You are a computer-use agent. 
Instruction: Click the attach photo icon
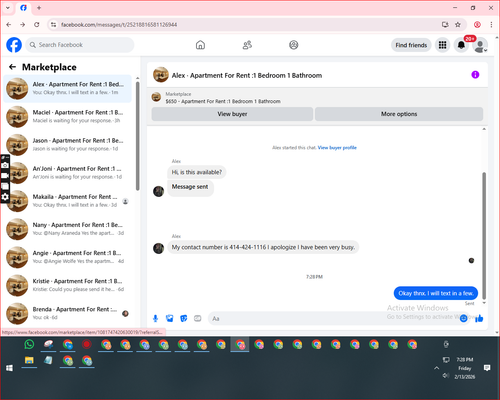169,318
